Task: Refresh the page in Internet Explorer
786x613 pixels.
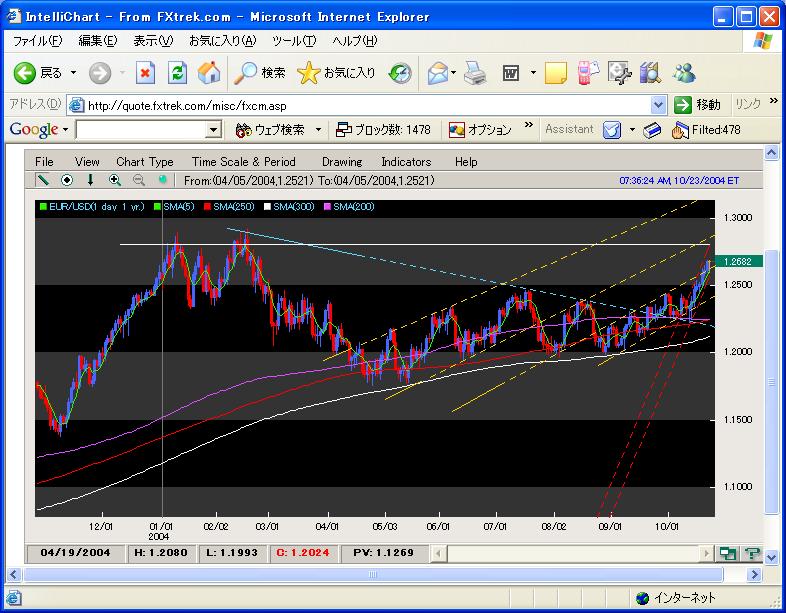Action: point(177,73)
